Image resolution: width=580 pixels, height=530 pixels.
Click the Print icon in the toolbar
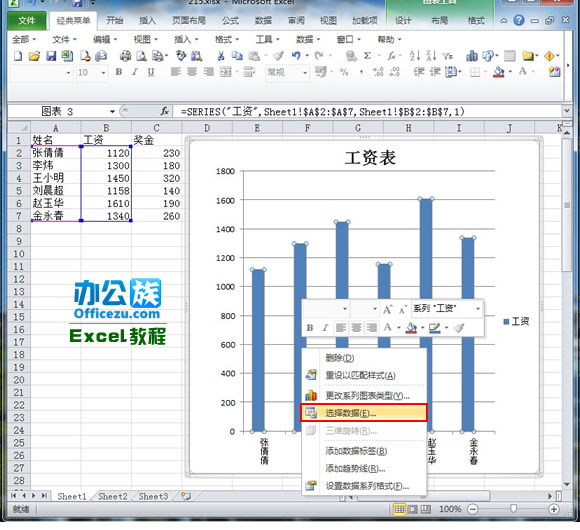pos(125,56)
